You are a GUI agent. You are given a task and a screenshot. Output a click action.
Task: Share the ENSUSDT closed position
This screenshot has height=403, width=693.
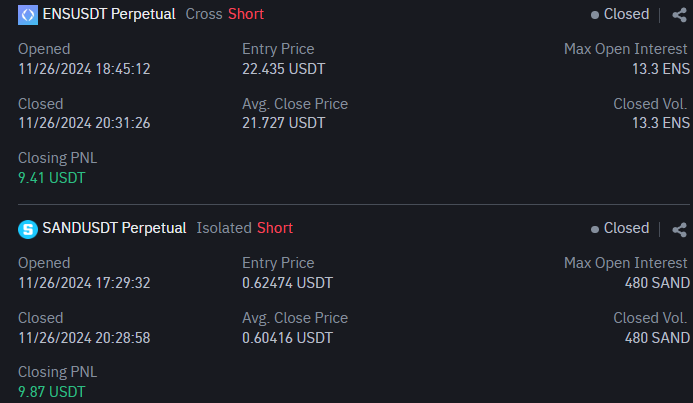679,15
